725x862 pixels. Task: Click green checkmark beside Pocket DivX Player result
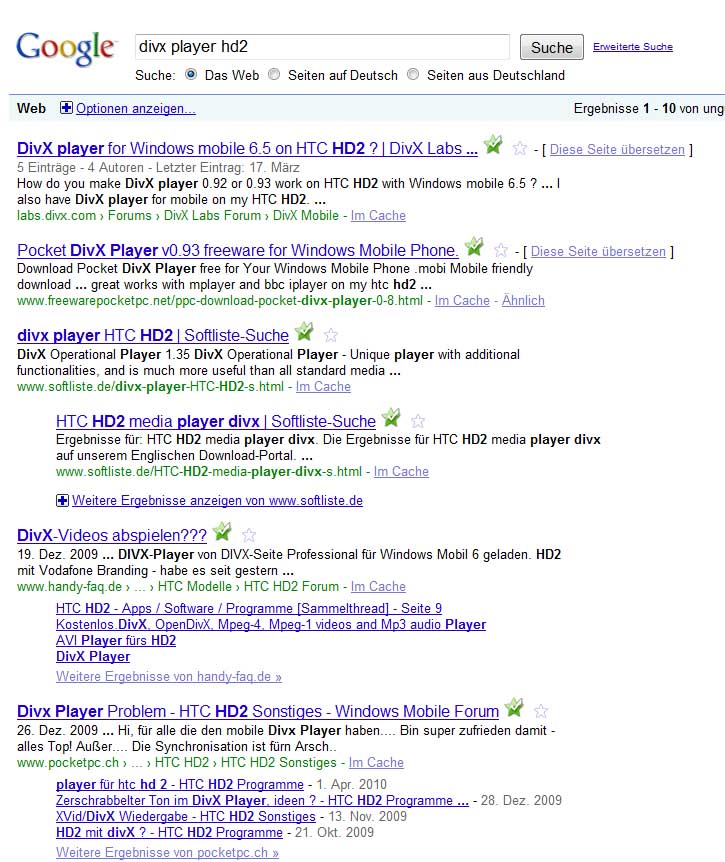[x=474, y=247]
